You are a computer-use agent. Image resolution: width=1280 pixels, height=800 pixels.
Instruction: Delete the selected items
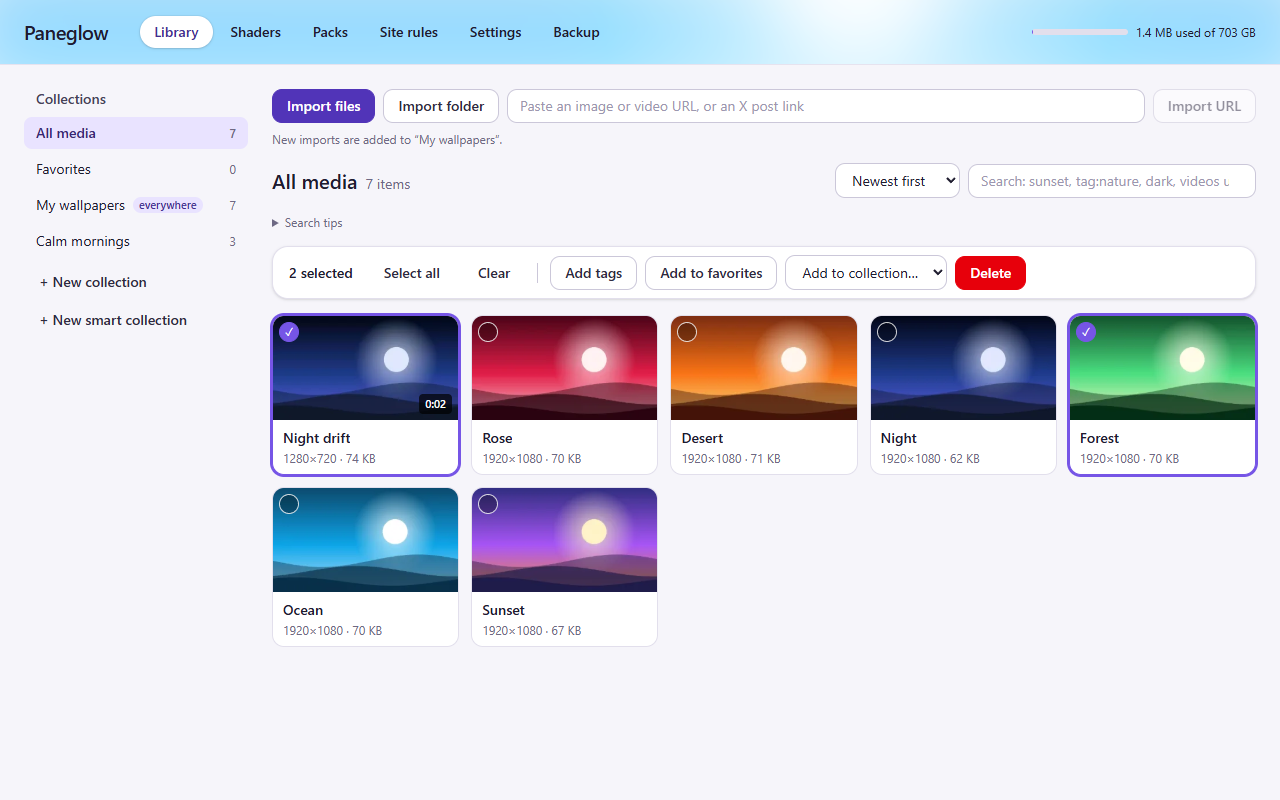point(990,273)
